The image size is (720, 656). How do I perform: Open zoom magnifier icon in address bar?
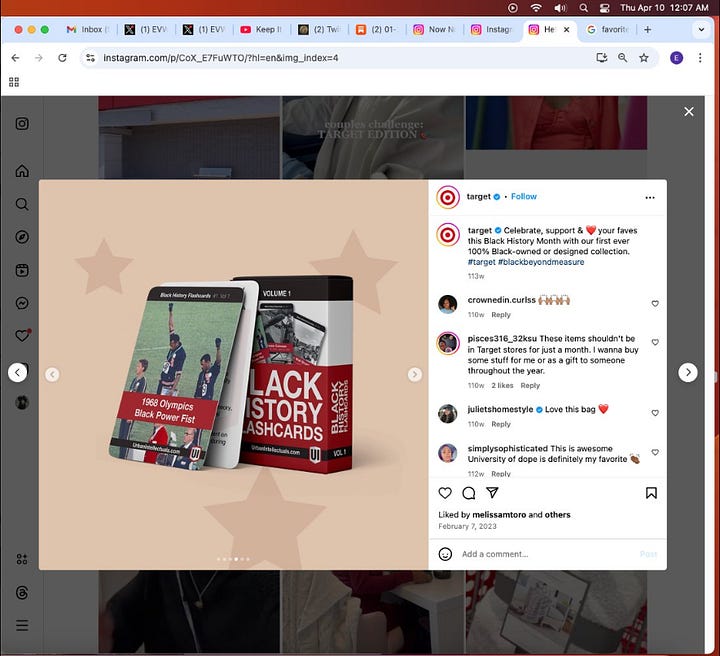tap(622, 57)
